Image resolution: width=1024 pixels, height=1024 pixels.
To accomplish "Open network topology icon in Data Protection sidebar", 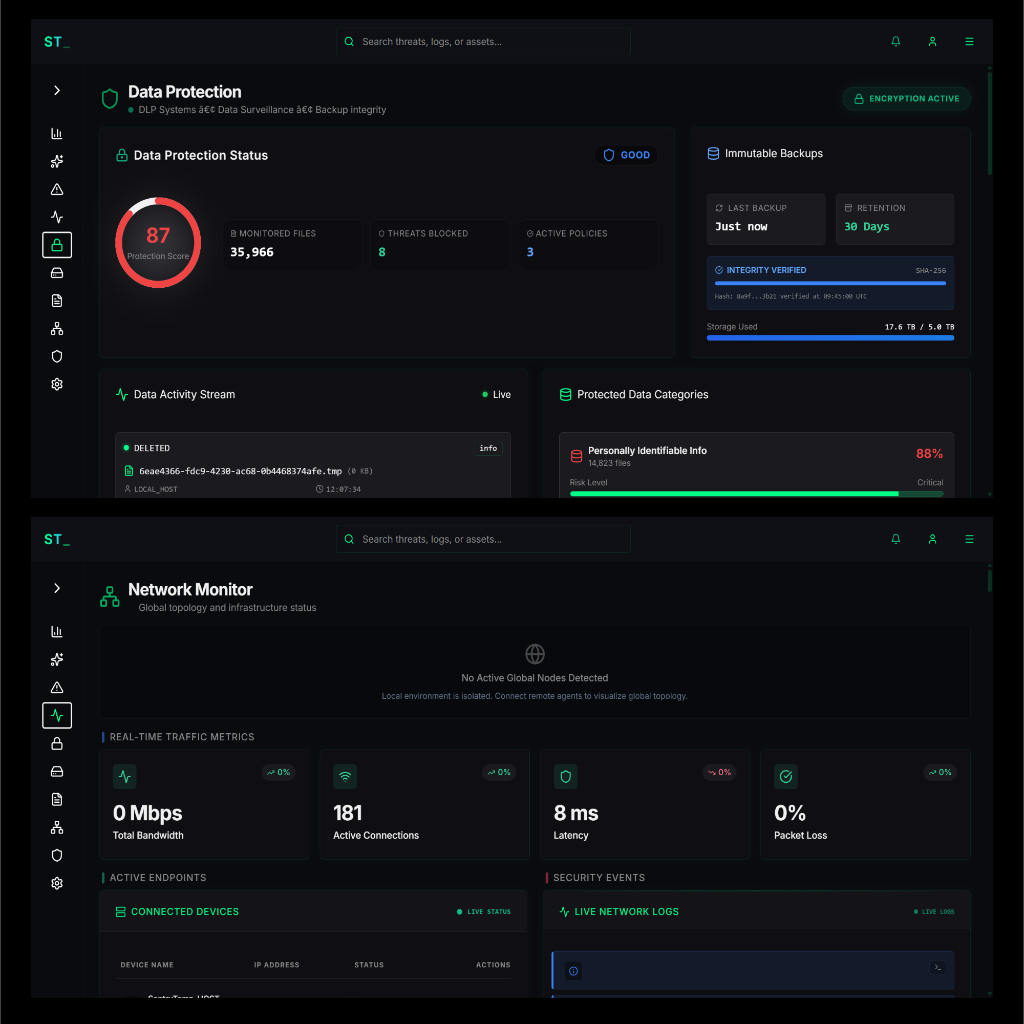I will (x=57, y=328).
